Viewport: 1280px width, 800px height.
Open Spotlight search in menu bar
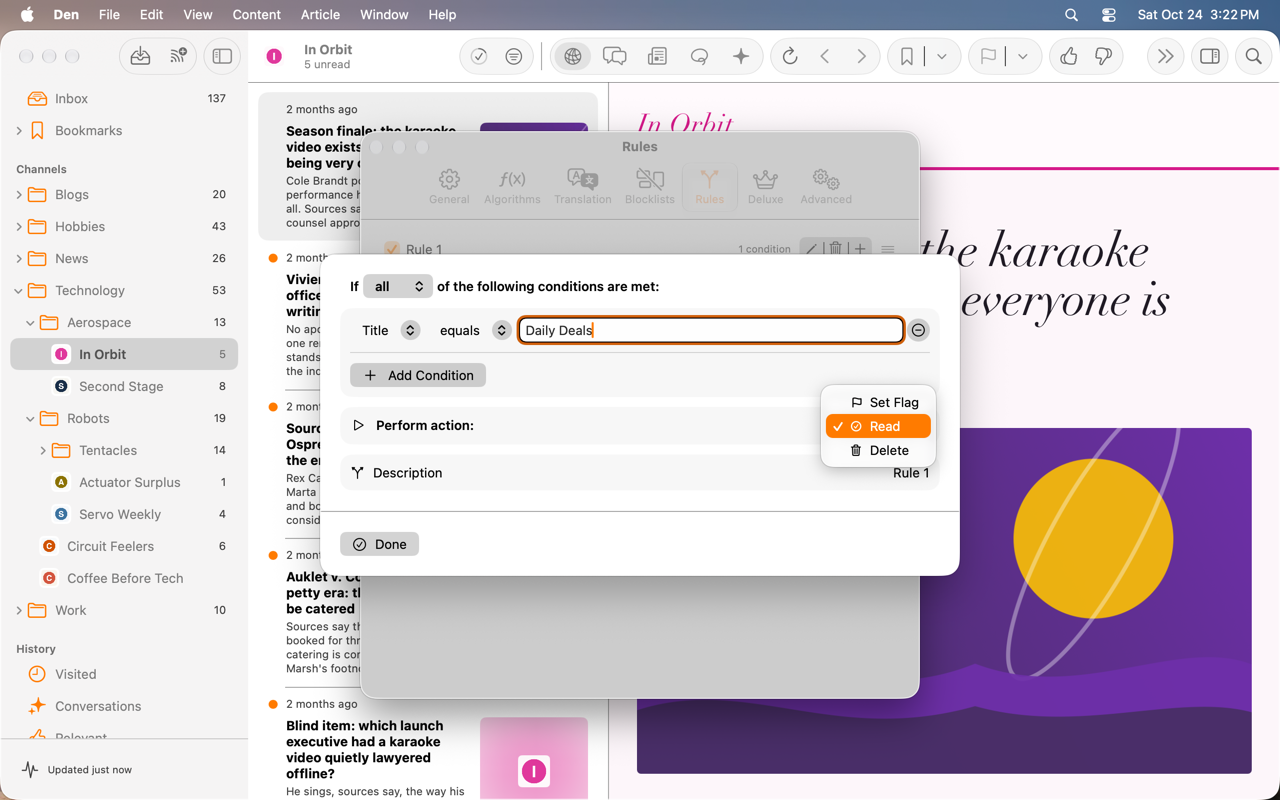pos(1071,15)
